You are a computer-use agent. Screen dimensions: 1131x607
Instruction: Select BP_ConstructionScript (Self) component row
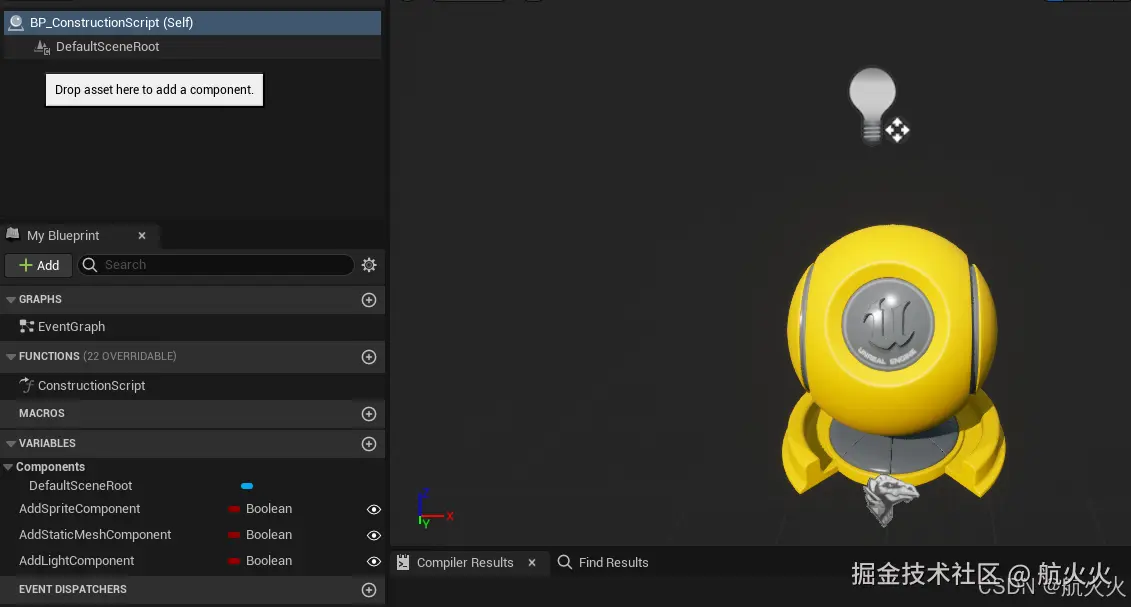click(x=192, y=22)
